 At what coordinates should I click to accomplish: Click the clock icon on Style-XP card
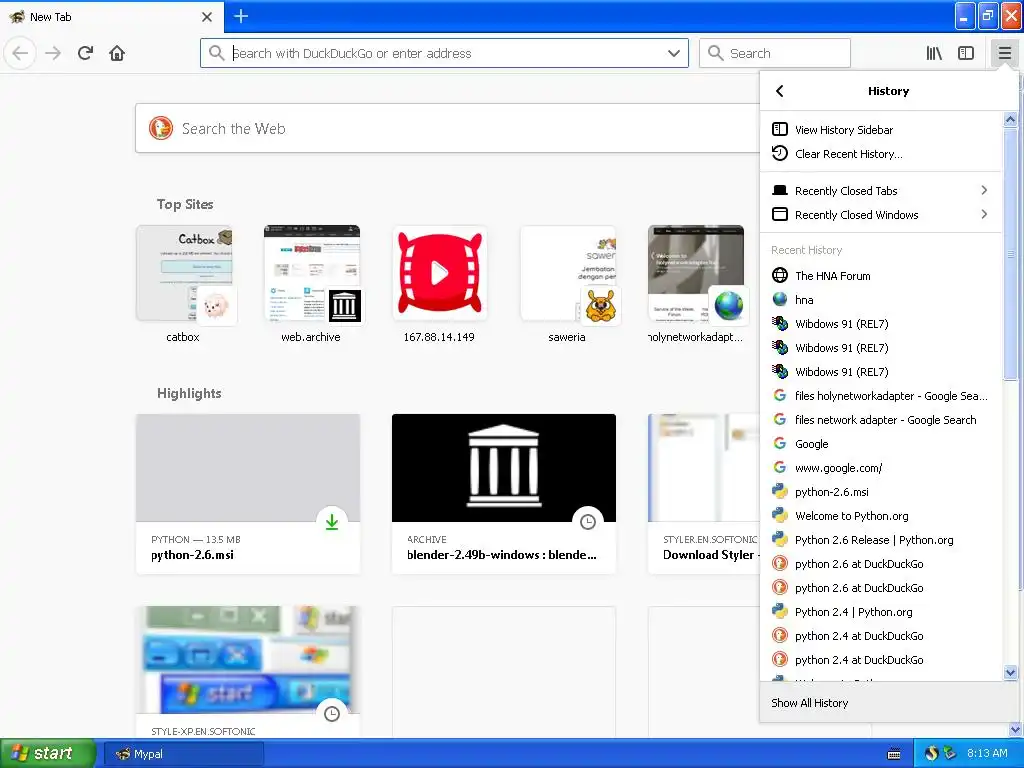332,714
